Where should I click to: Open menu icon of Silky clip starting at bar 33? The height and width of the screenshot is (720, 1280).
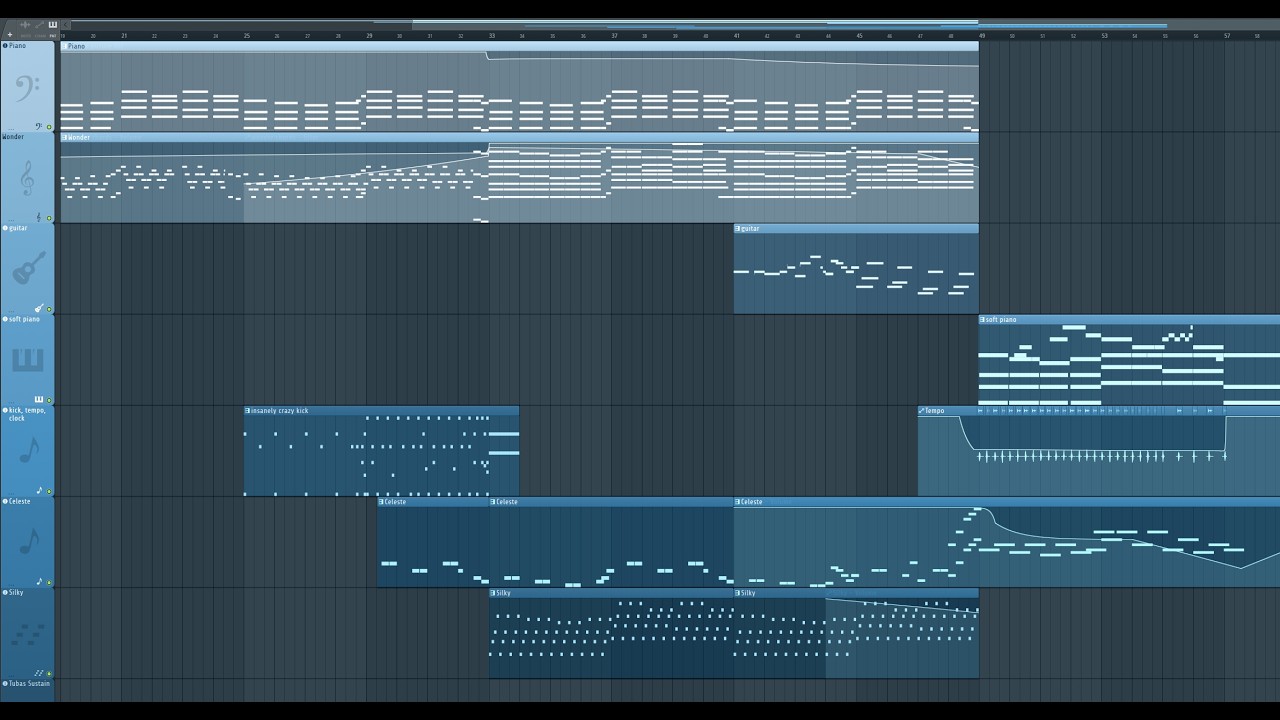point(493,592)
